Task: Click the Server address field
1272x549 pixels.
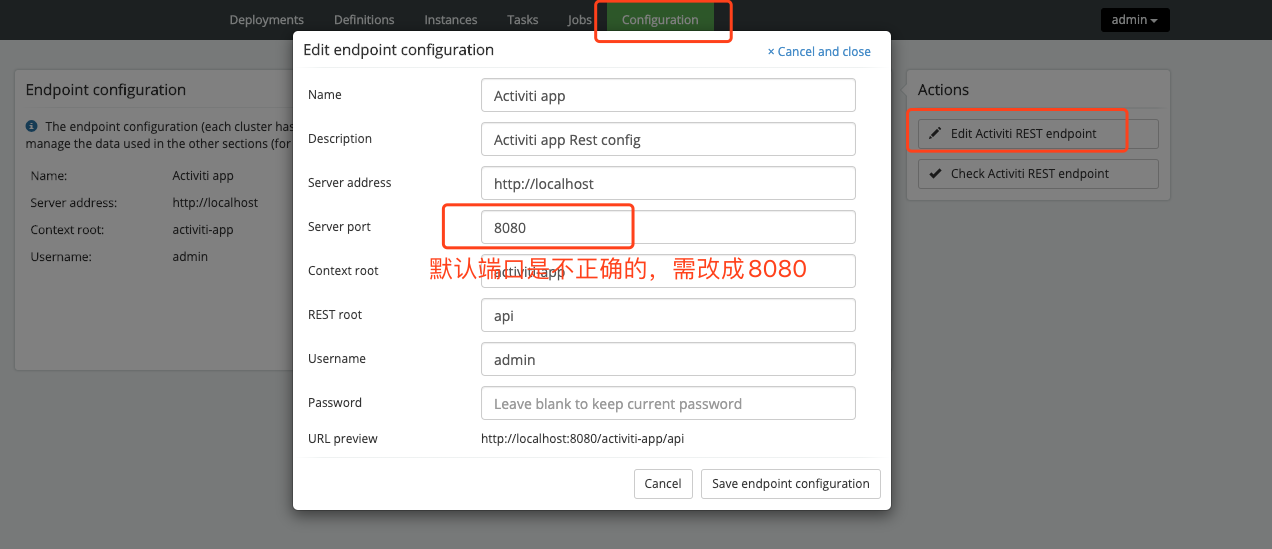Action: 668,183
